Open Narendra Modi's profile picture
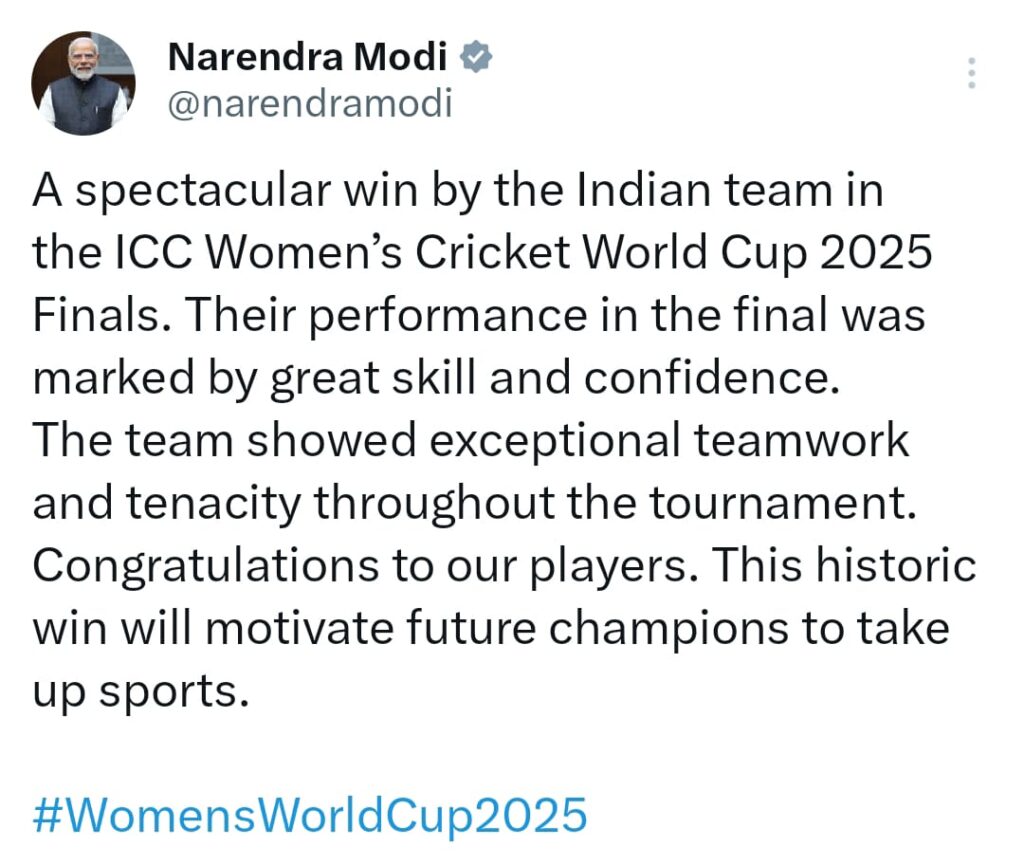The image size is (1024, 865). [83, 84]
